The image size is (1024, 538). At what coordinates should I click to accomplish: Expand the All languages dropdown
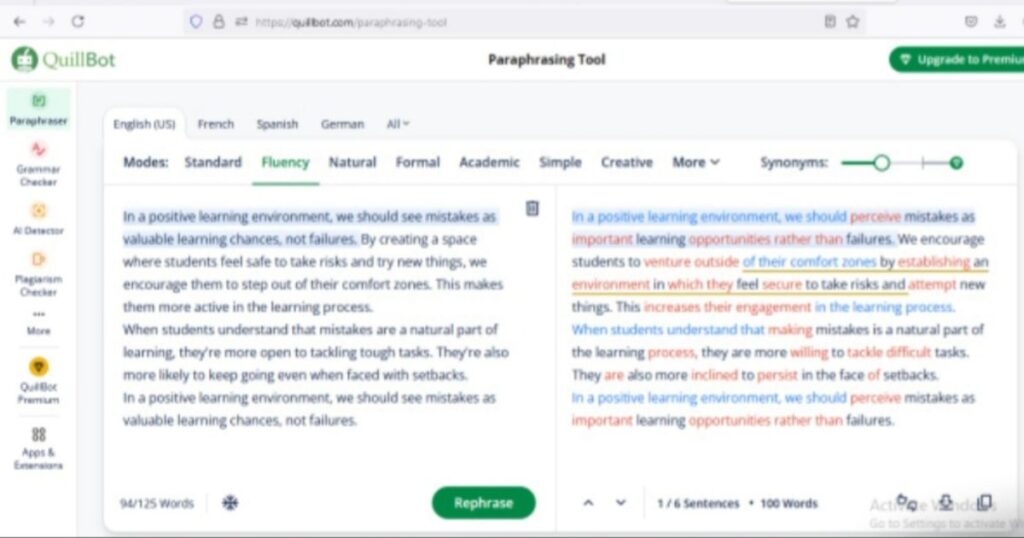pos(398,123)
